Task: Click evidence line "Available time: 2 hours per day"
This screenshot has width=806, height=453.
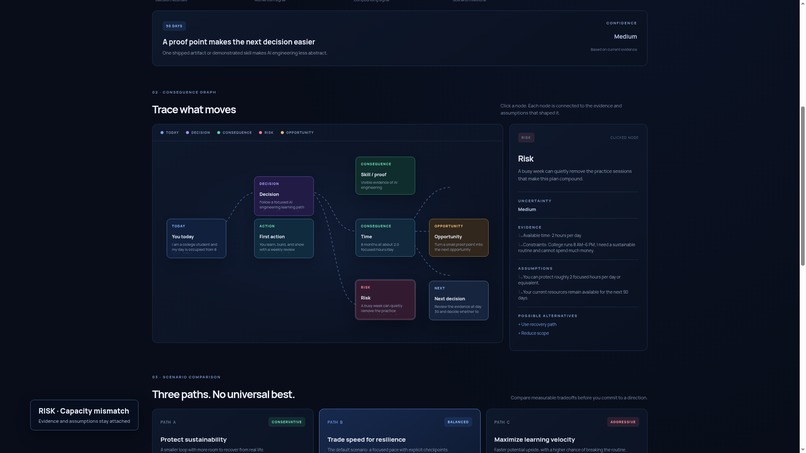Action: (550, 235)
